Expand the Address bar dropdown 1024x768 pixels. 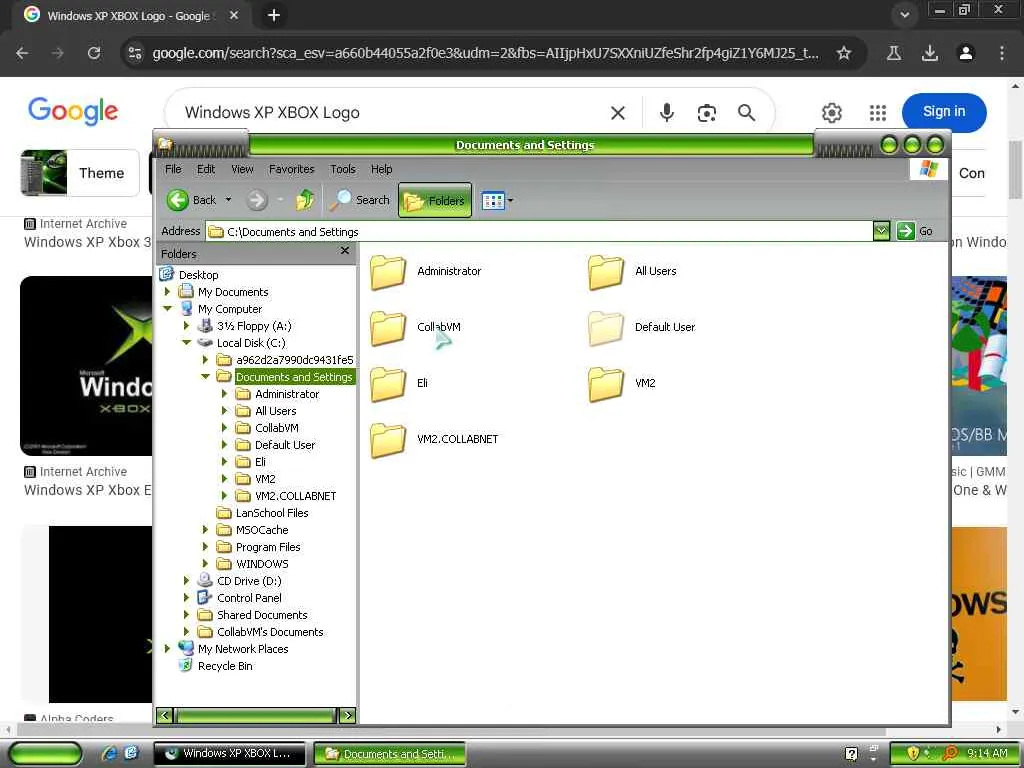(881, 231)
